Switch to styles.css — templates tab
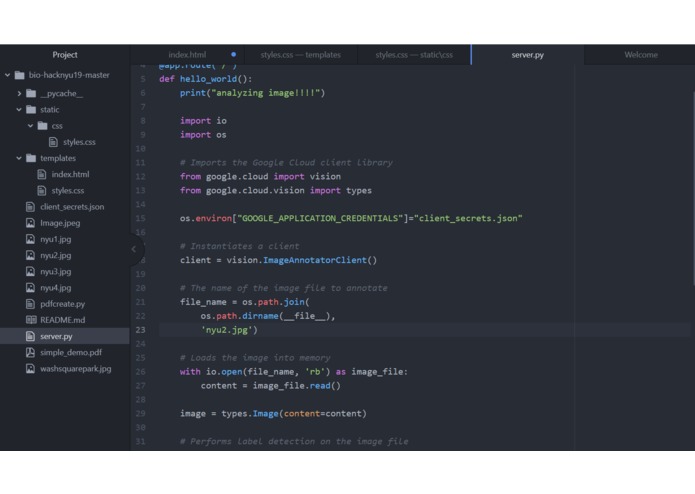Screen dimensions: 695x494 pos(301,55)
